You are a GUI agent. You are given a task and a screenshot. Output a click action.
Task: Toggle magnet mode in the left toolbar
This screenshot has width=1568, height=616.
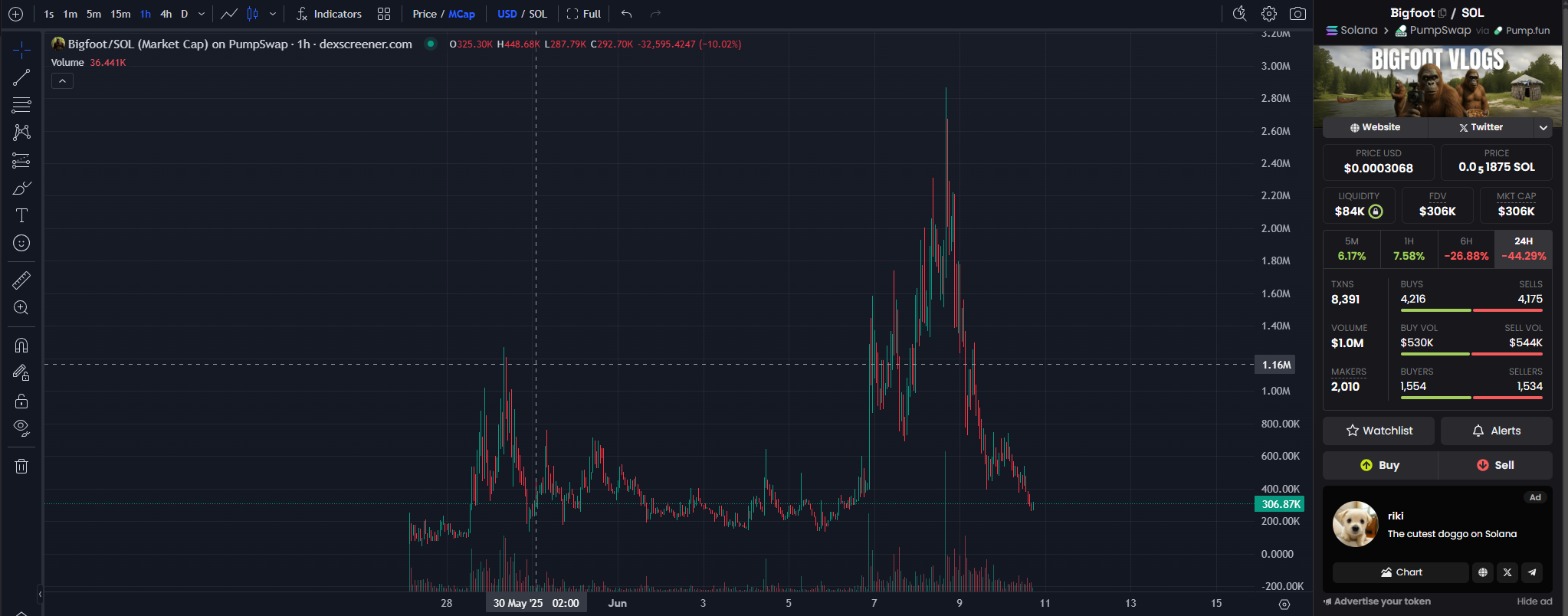tap(21, 346)
